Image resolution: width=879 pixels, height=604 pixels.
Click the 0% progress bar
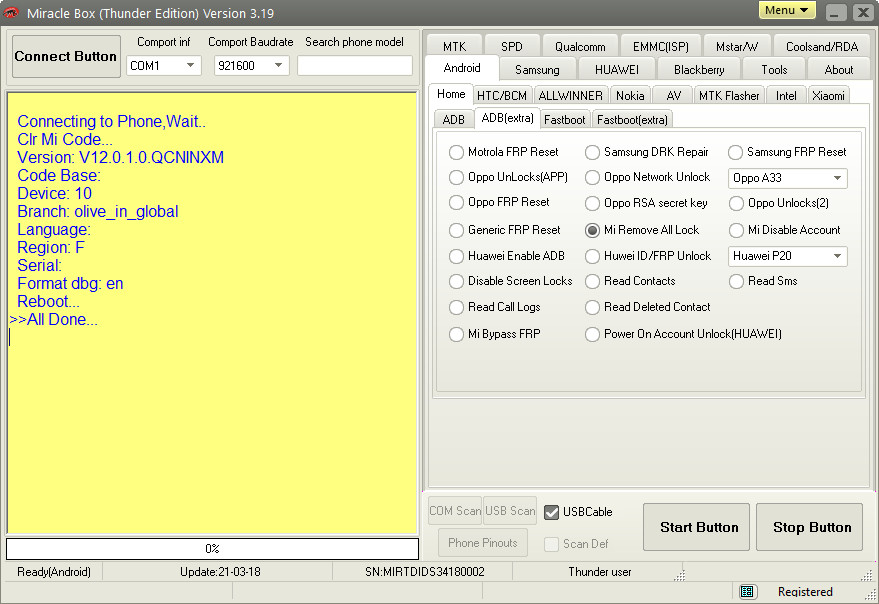212,549
